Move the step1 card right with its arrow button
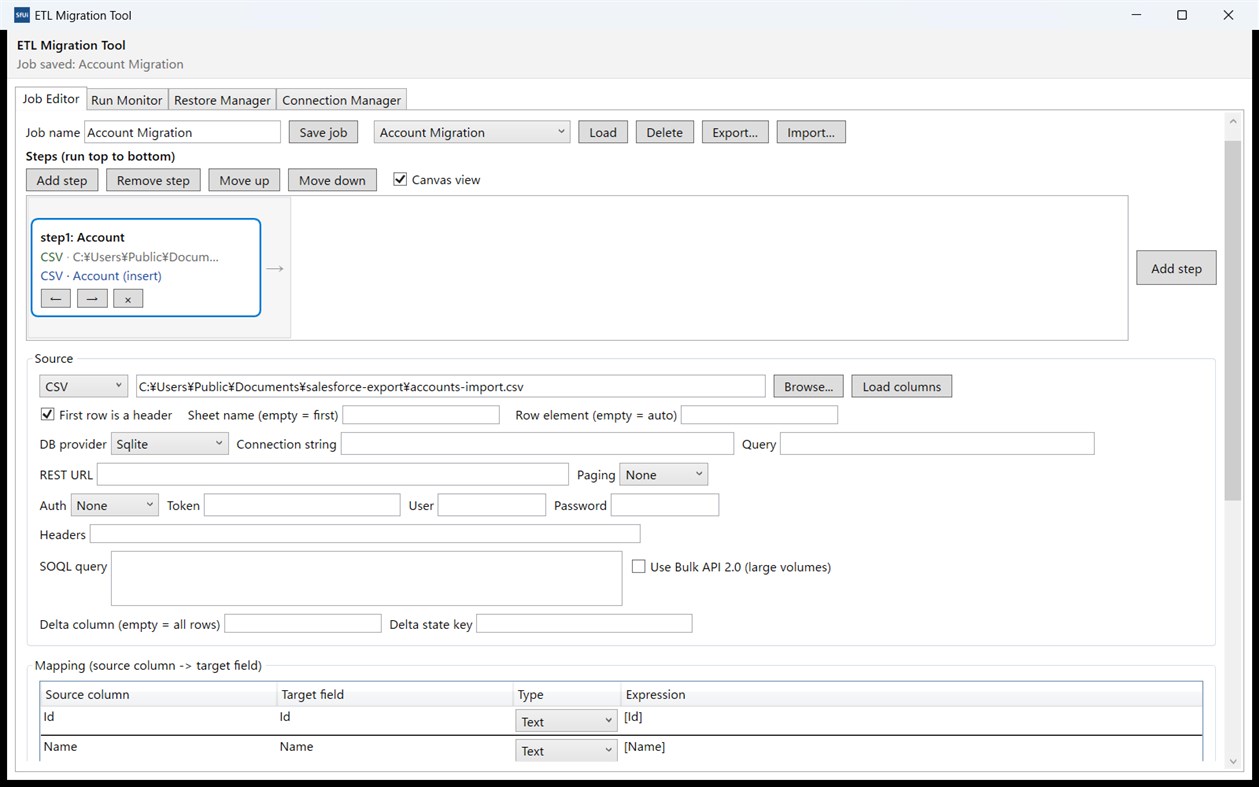This screenshot has height=787, width=1259. tap(92, 298)
